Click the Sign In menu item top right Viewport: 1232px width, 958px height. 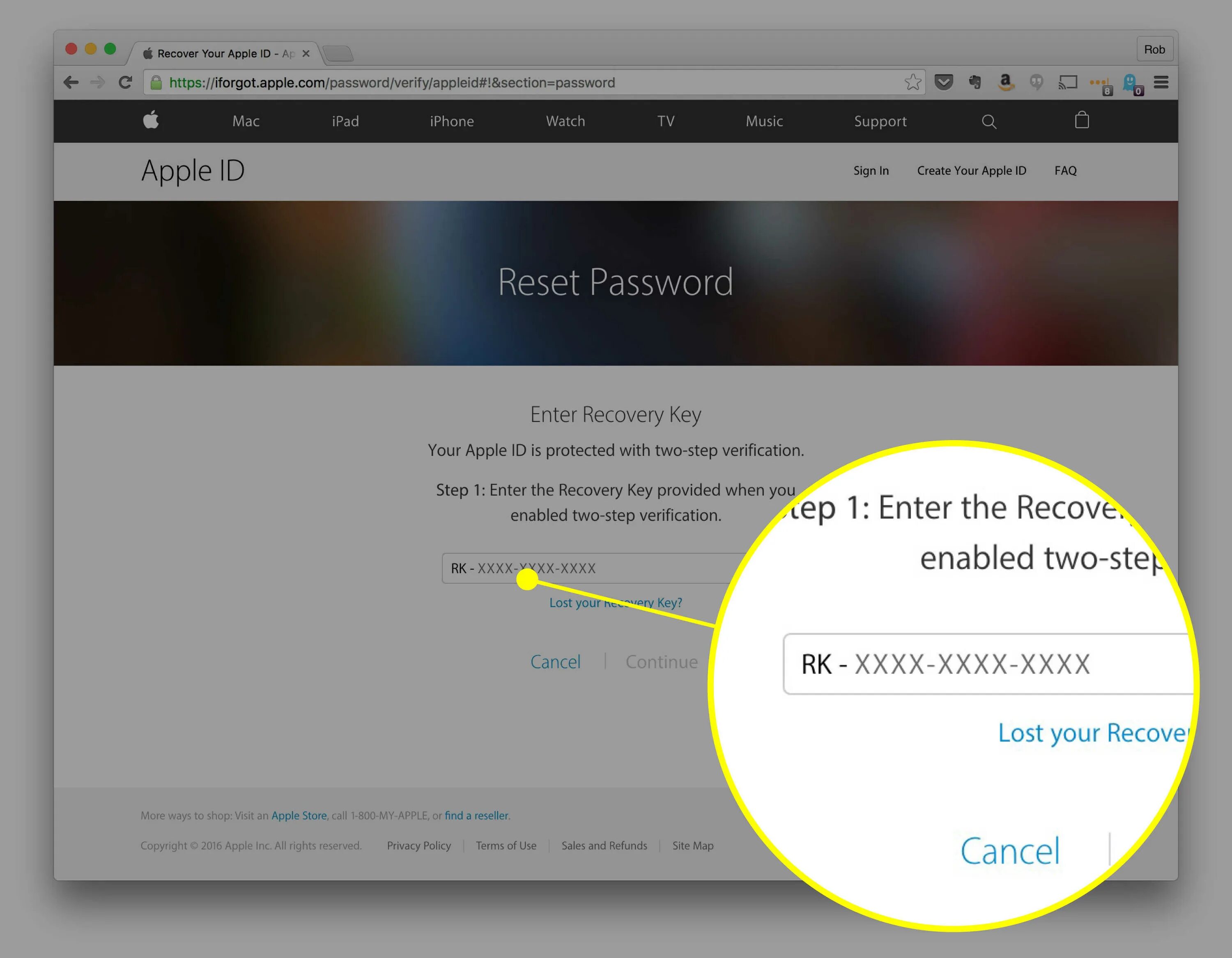[869, 170]
